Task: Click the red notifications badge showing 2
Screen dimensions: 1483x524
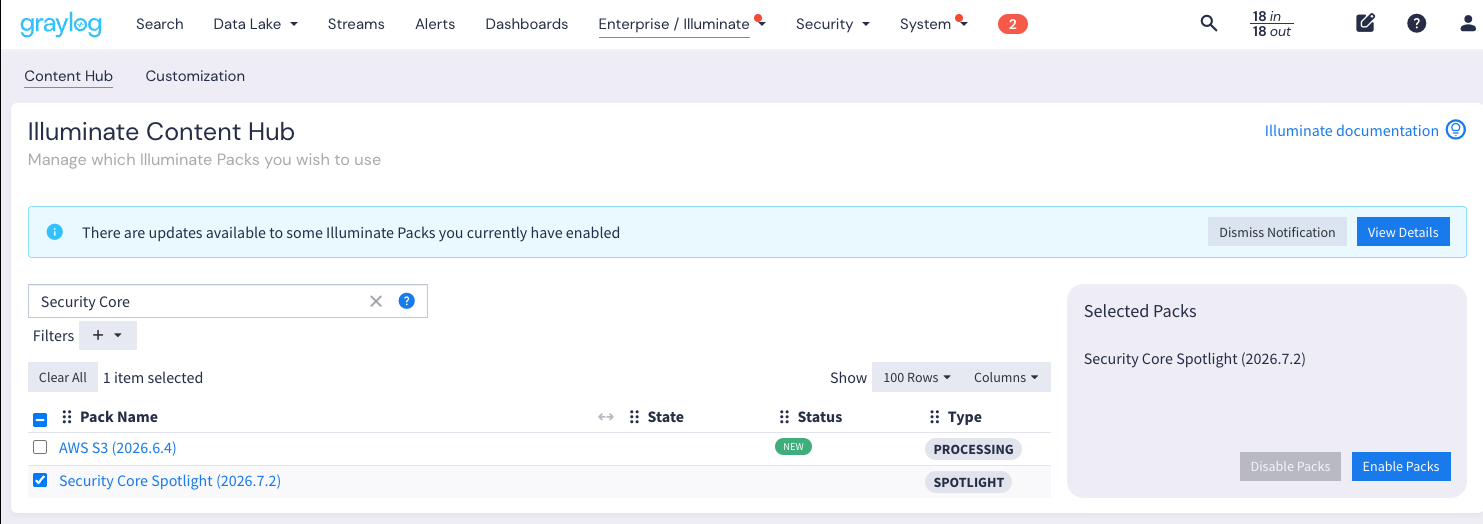Action: [1013, 24]
